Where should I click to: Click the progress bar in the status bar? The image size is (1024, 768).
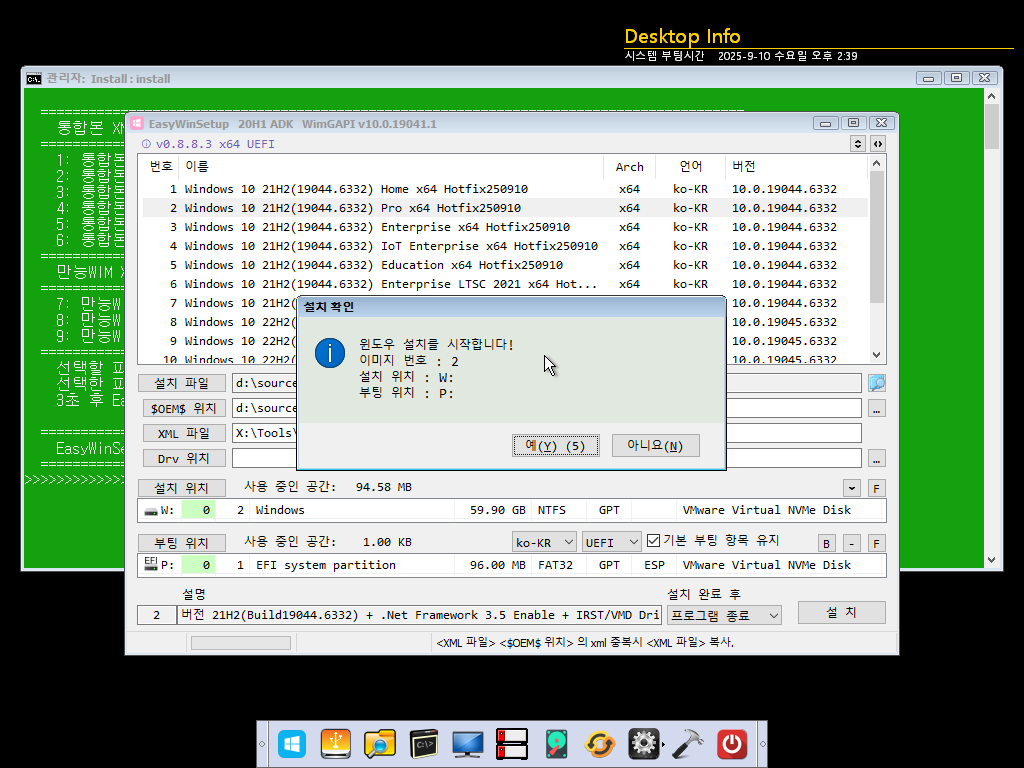[240, 643]
